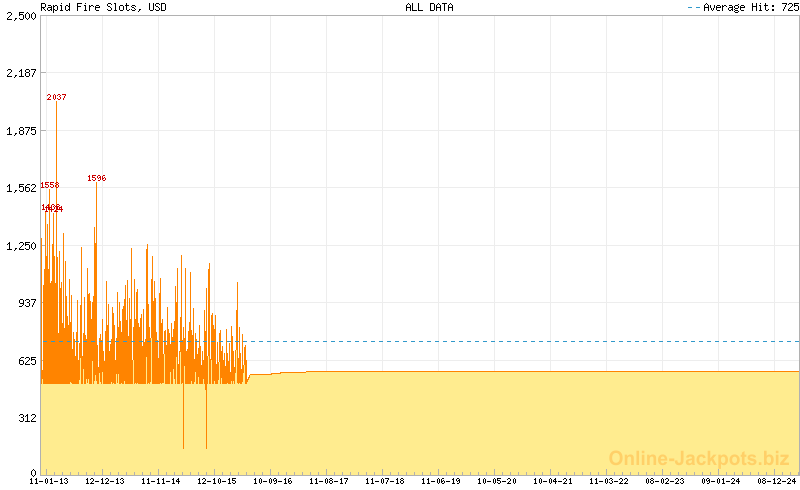Click the Rapid Fire Slots, USD title
Viewport: 800px width, 490px height.
103,7
